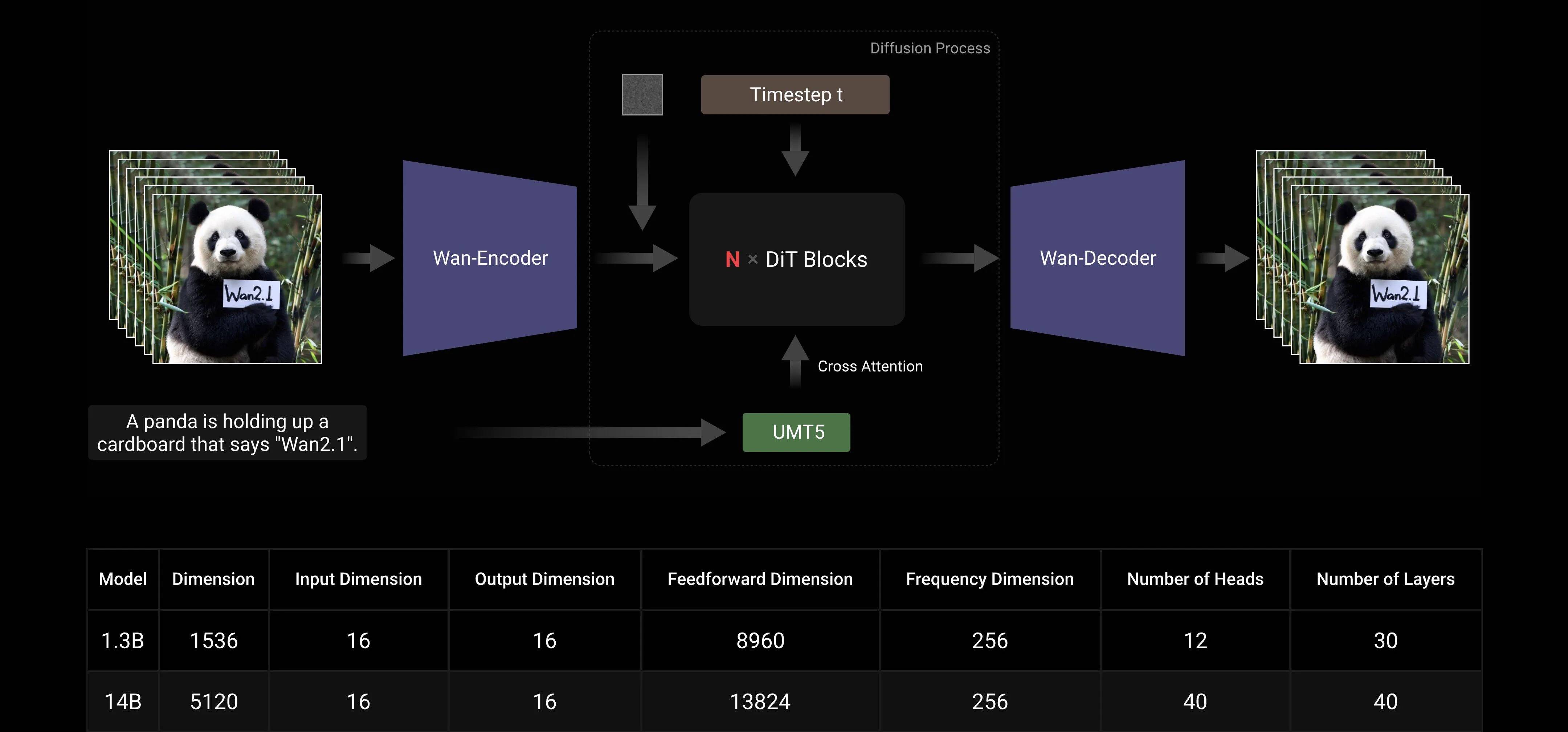1568x732 pixels.
Task: Click the 13824 feedforward value cell
Action: [x=760, y=701]
